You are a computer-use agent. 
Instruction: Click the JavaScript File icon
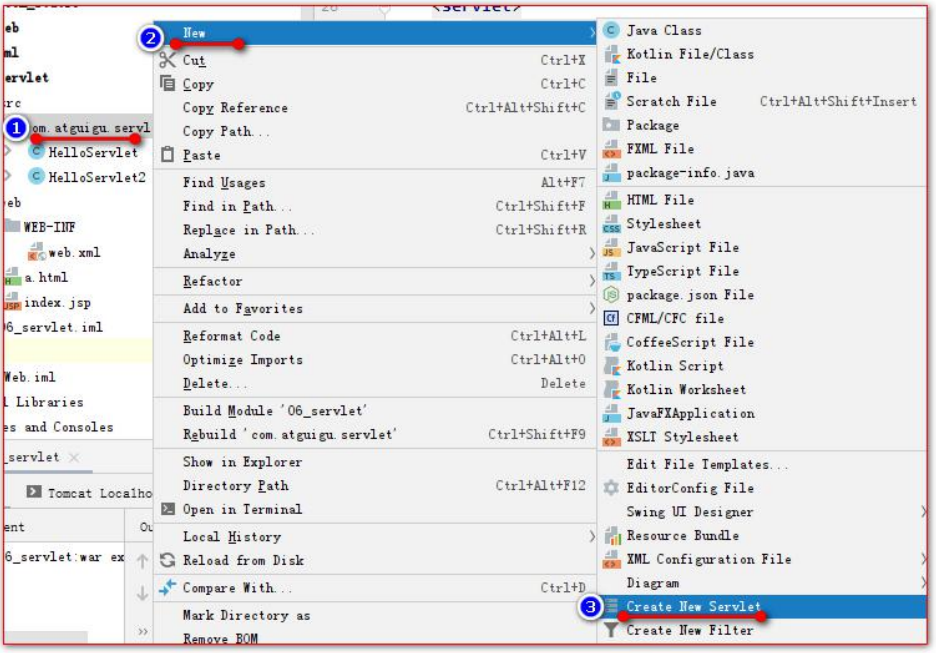coord(611,247)
